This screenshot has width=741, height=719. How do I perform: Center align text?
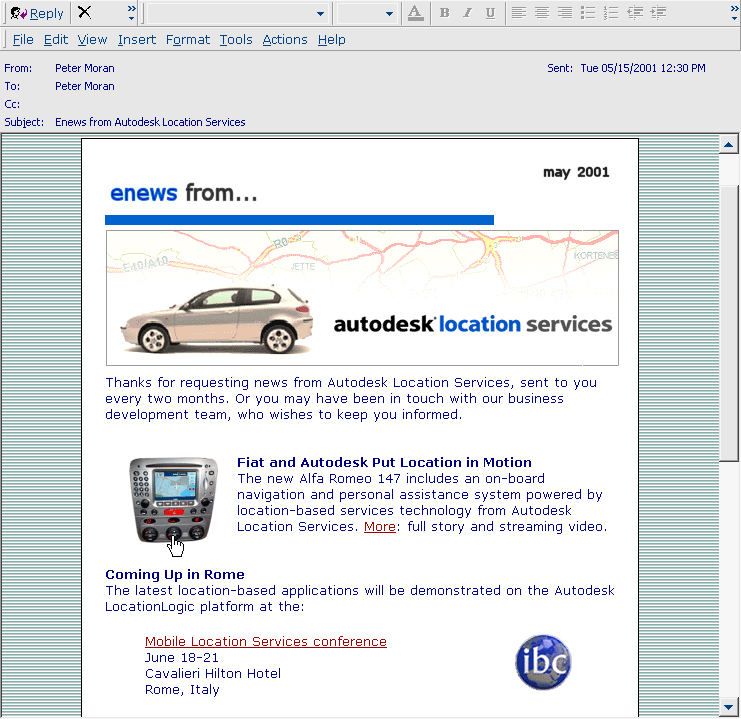(x=542, y=13)
